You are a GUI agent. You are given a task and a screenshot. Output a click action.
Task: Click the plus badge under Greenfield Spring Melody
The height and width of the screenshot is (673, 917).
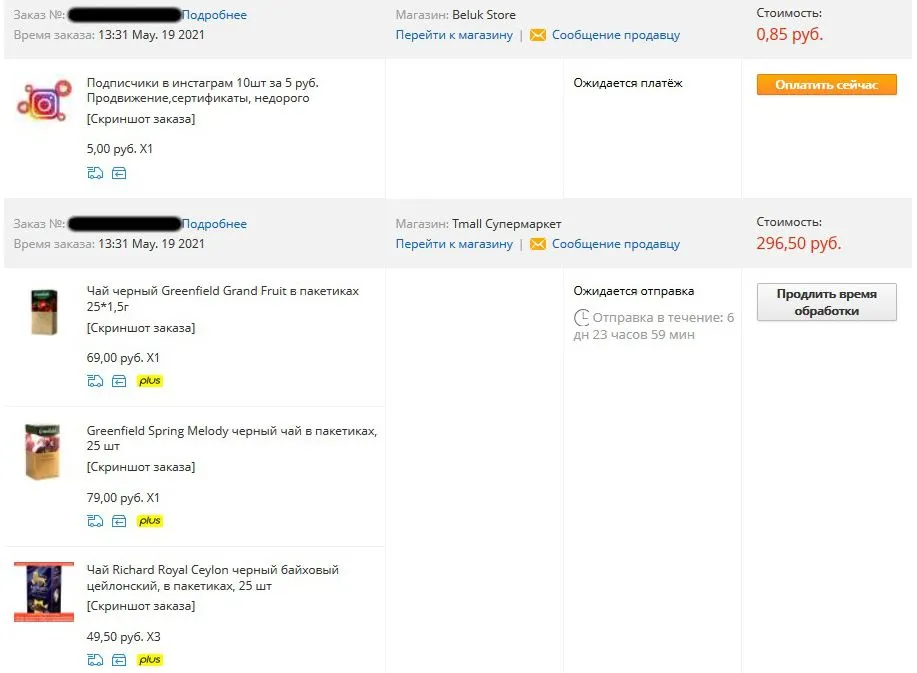(x=150, y=520)
